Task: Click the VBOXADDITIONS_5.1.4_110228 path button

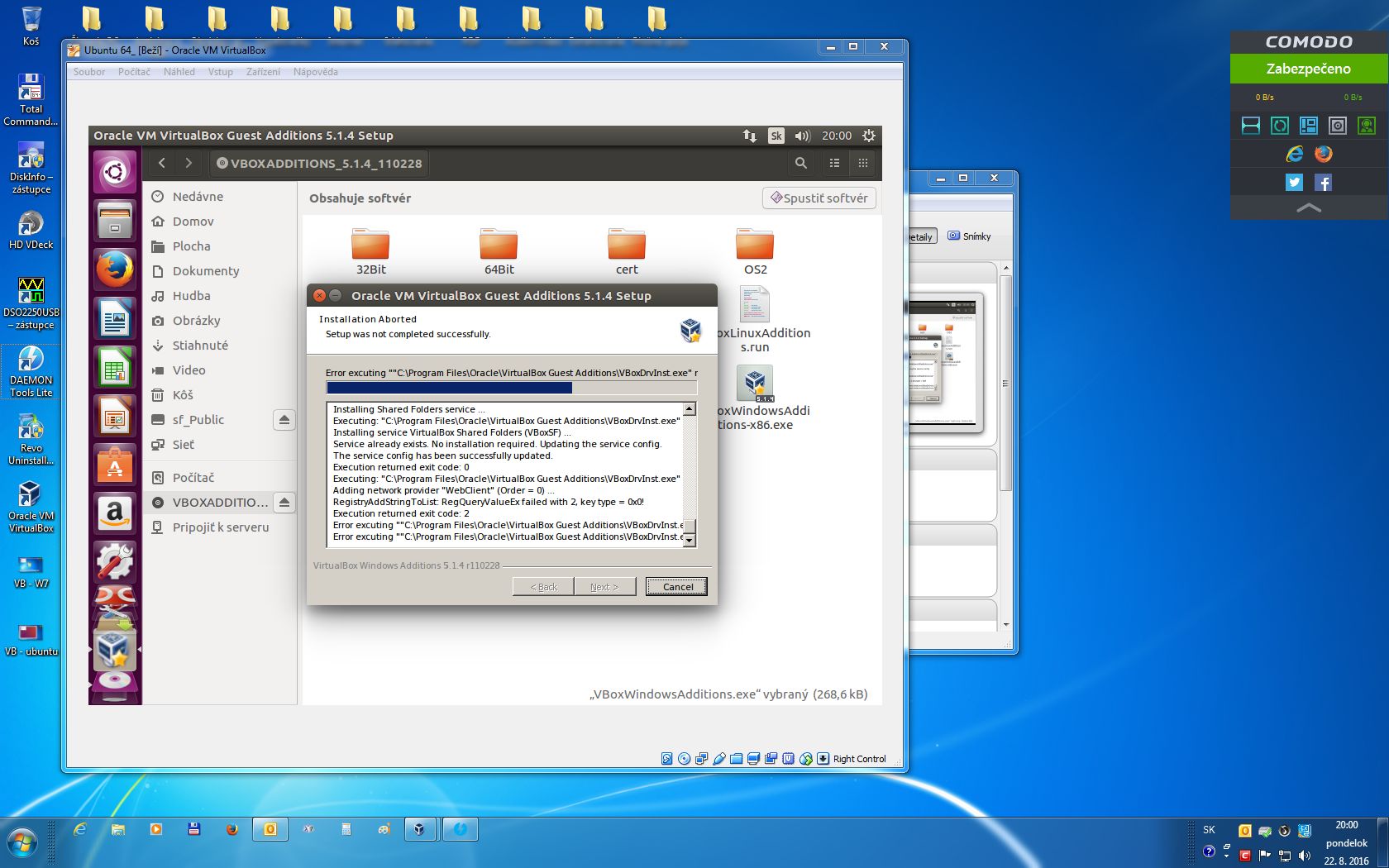Action: point(319,163)
